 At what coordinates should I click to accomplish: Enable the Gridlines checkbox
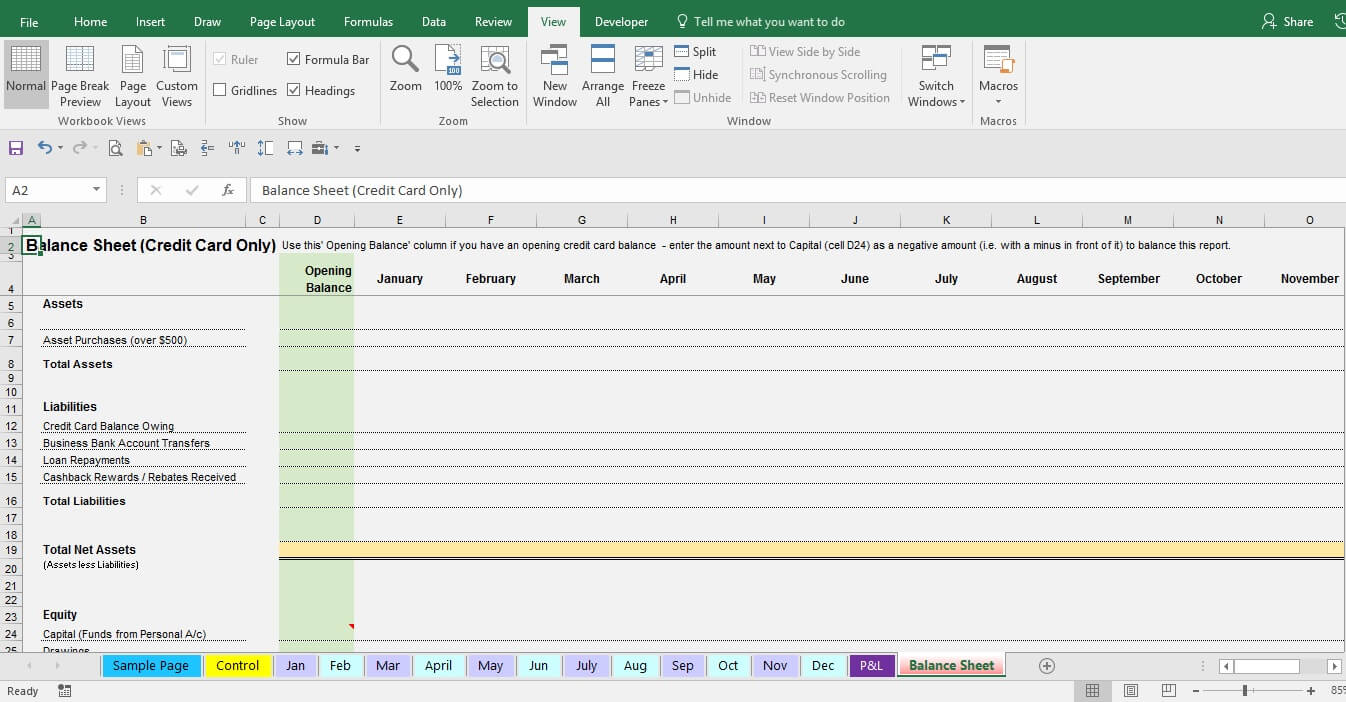(x=219, y=90)
